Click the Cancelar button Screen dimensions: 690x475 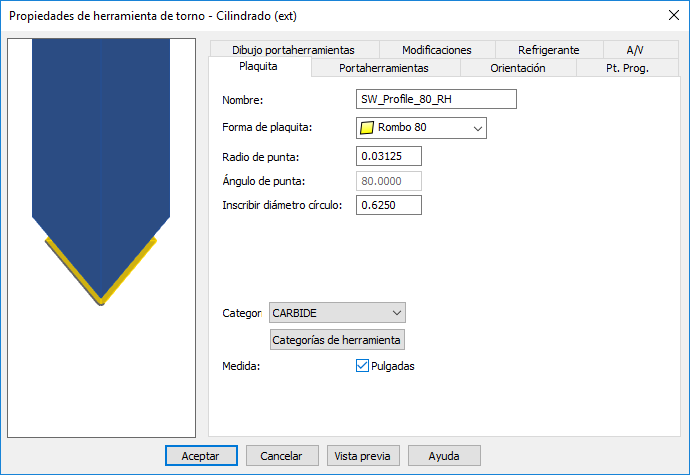[282, 456]
